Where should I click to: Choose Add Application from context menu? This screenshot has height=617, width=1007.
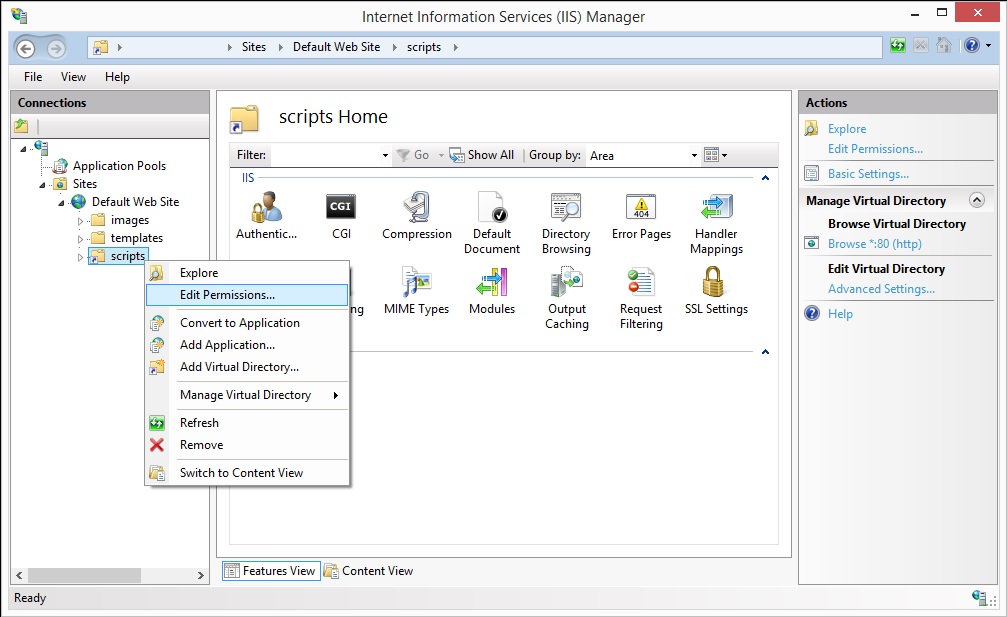tap(247, 345)
